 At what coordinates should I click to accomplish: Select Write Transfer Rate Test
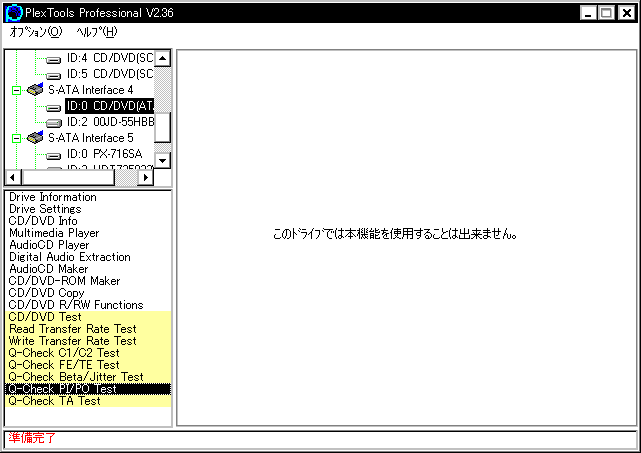[88, 341]
